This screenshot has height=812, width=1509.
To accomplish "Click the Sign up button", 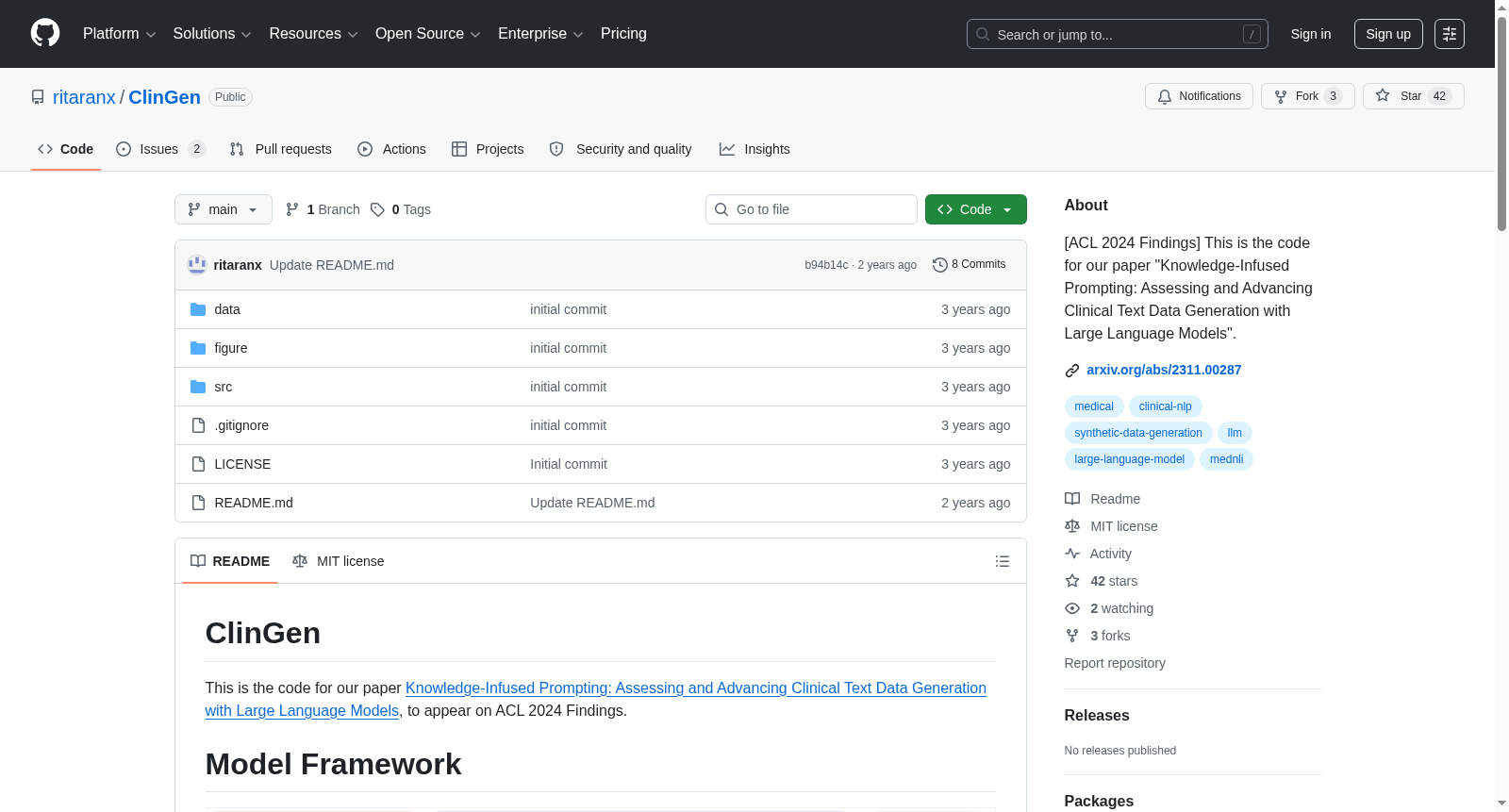I will coord(1388,34).
